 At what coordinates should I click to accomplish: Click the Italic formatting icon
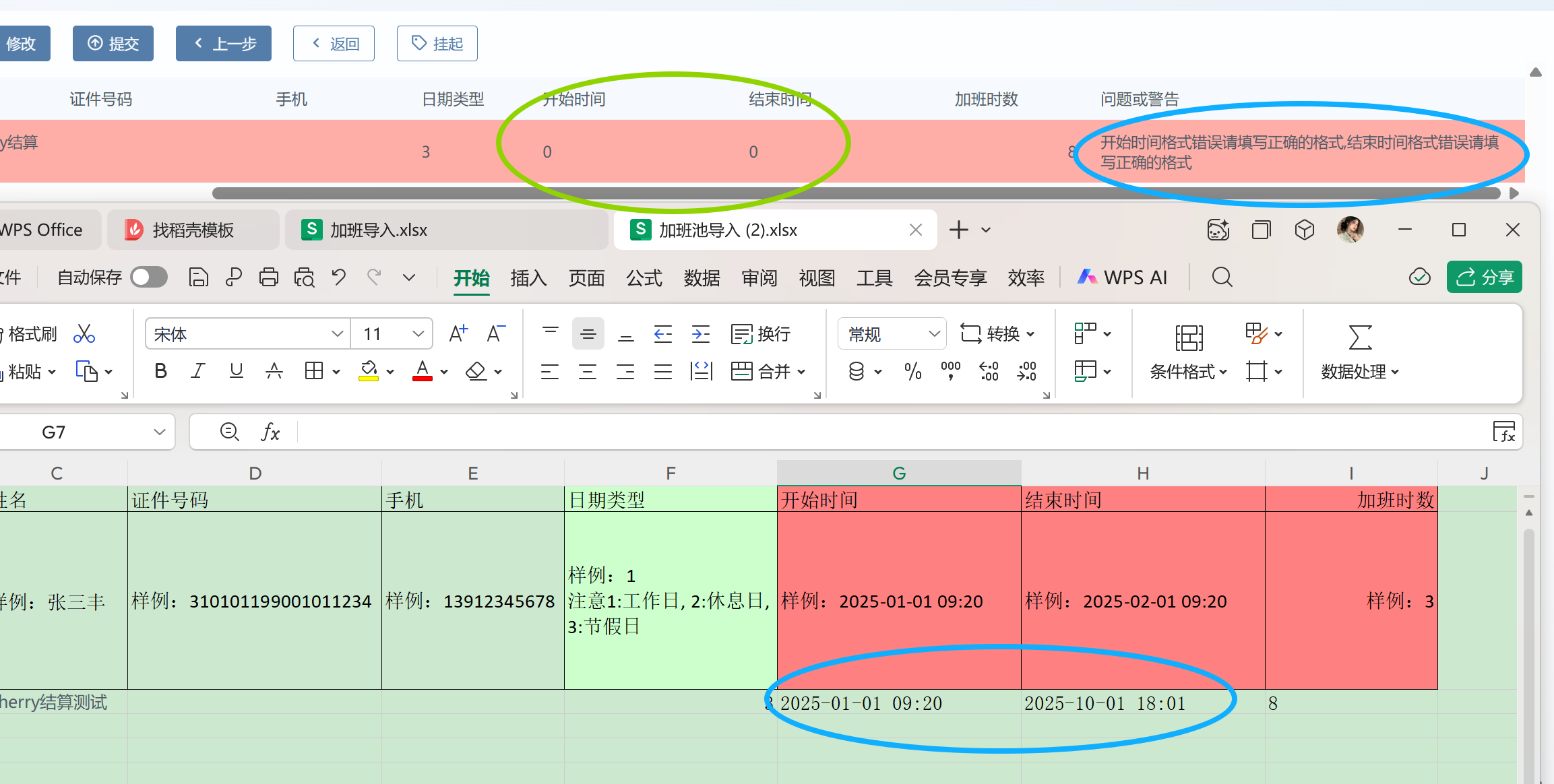(197, 371)
